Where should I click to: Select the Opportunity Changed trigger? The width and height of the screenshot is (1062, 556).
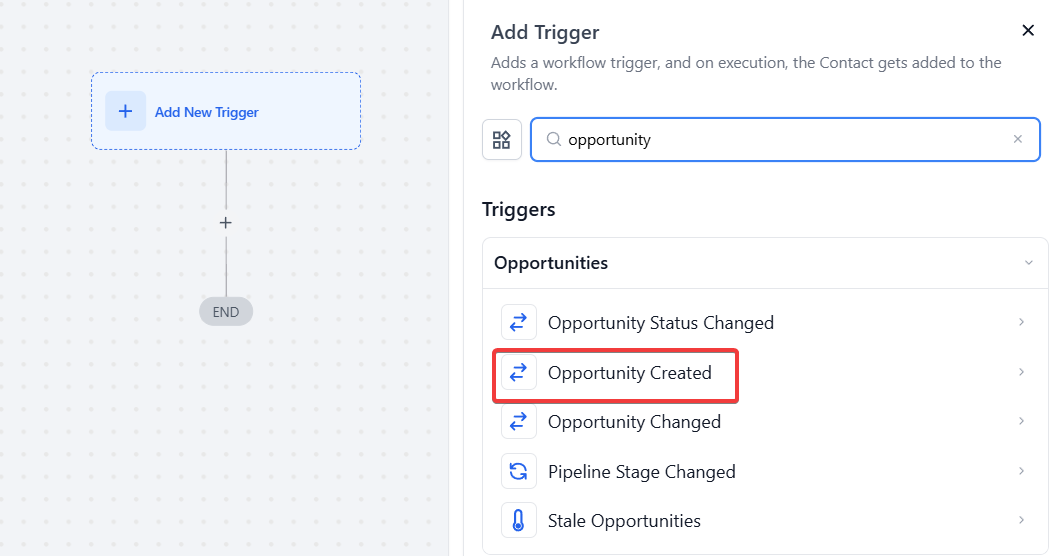[763, 422]
